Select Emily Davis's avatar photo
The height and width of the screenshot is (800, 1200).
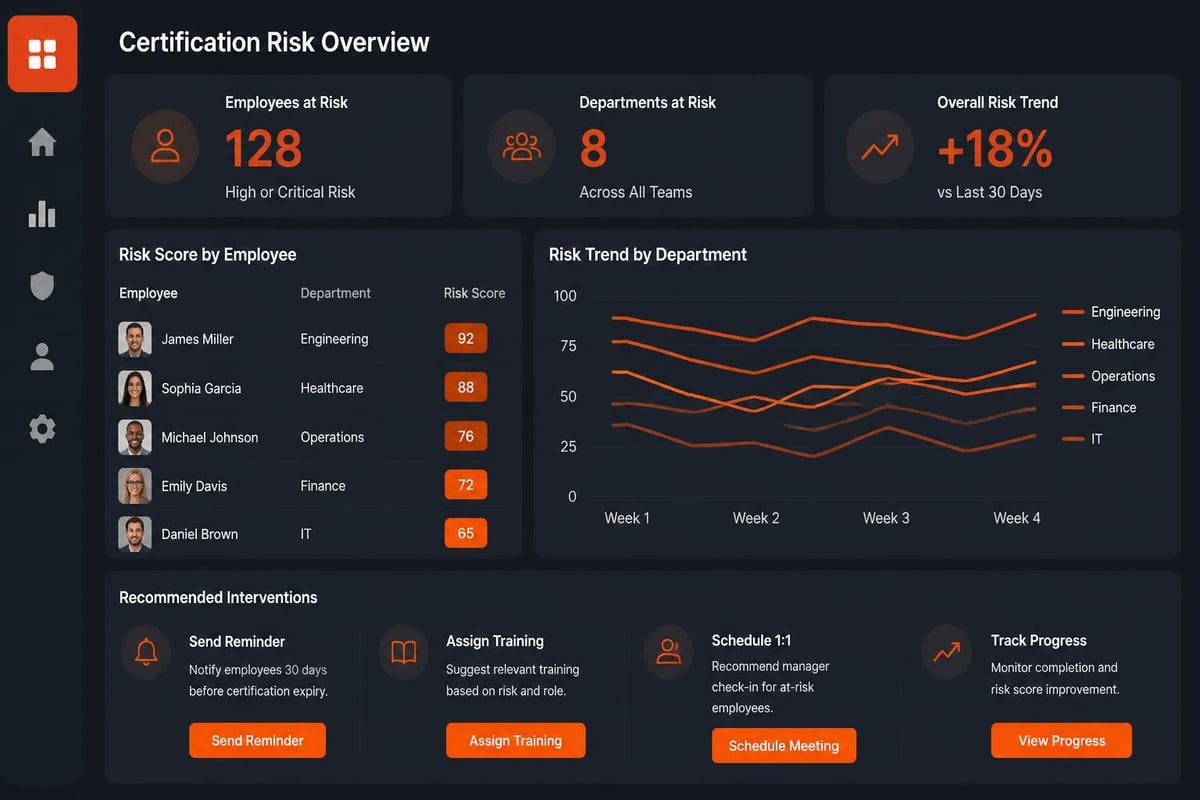[135, 486]
